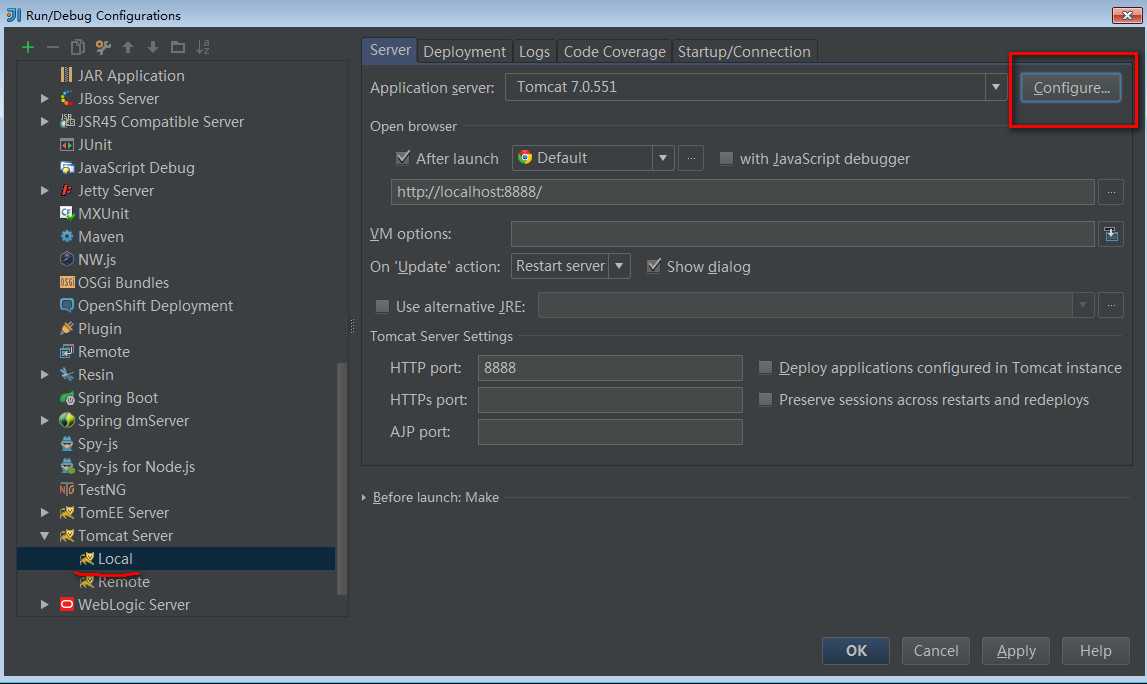This screenshot has height=684, width=1147.
Task: Click the Help button
Action: (x=1095, y=650)
